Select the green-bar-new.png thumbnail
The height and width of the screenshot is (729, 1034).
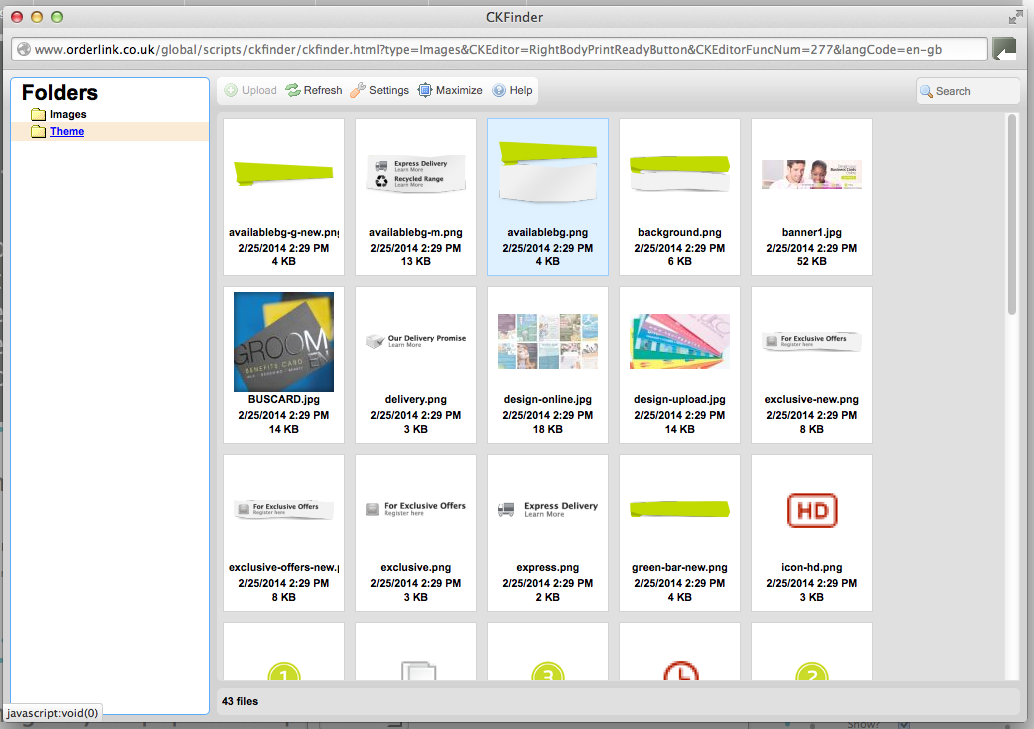coord(680,509)
